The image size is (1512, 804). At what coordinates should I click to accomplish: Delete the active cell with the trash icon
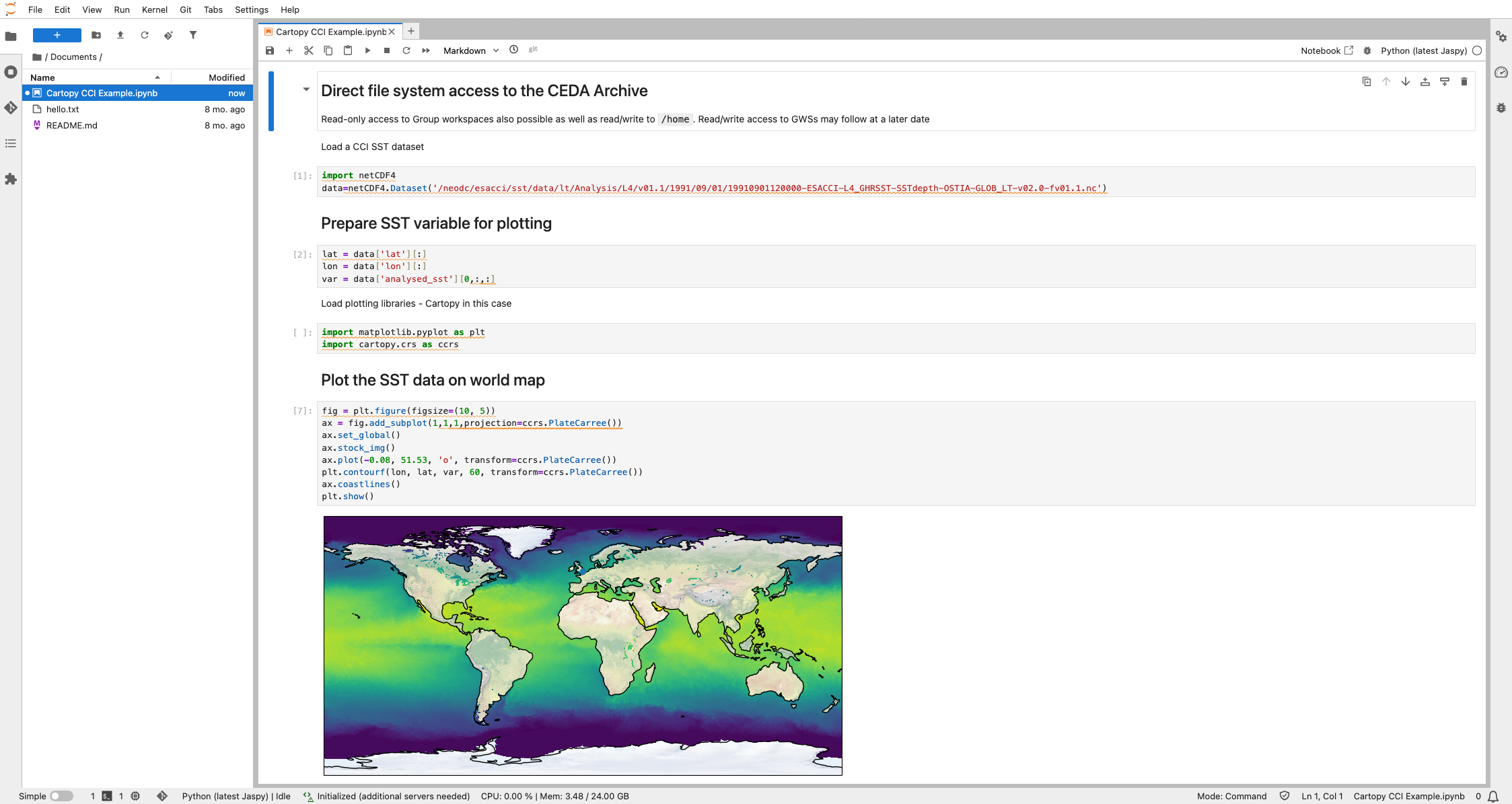[1464, 81]
